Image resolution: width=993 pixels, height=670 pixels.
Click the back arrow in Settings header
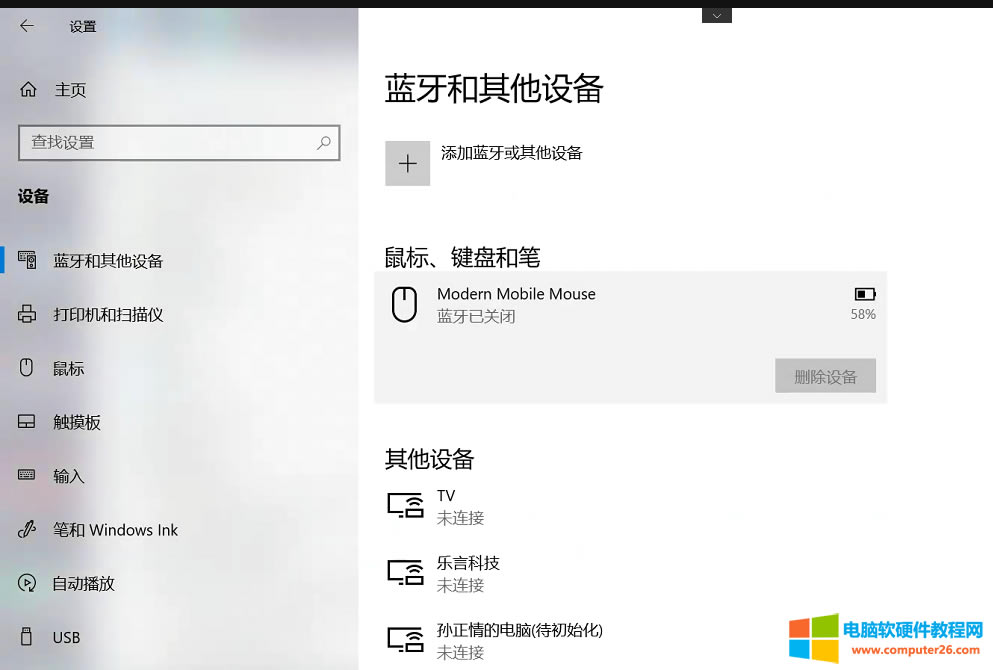pos(27,26)
